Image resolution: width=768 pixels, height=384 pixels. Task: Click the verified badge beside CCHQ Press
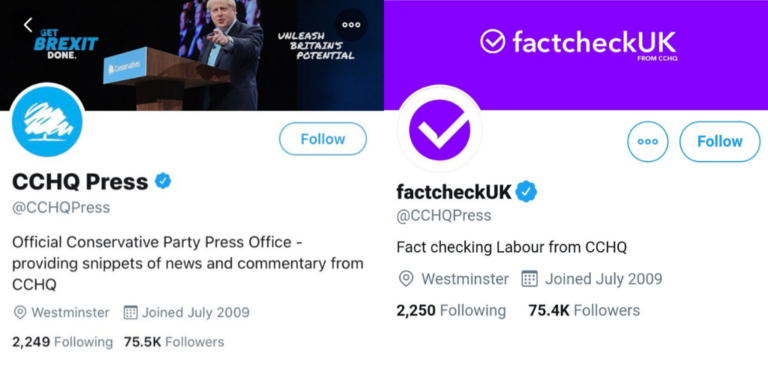coord(163,181)
